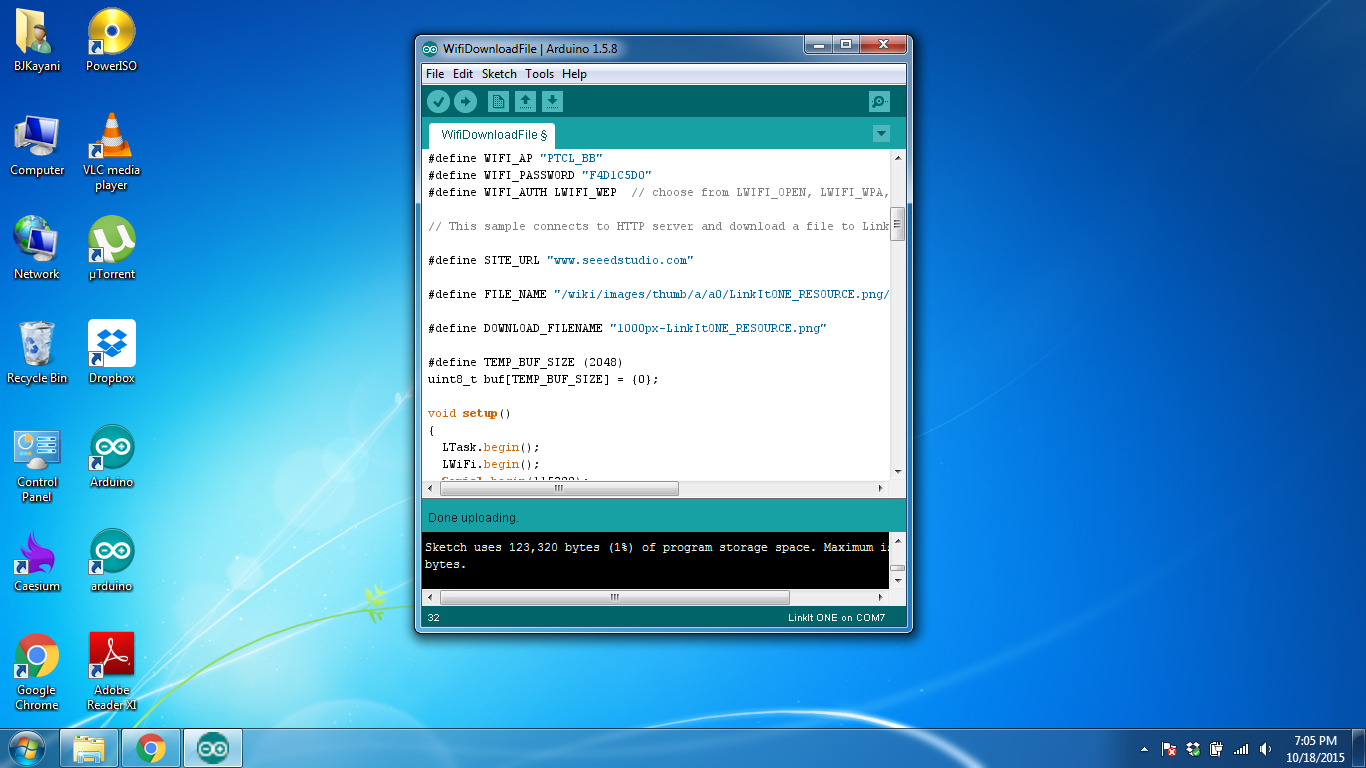Click the Chrome icon on the taskbar
The height and width of the screenshot is (768, 1366).
tap(151, 748)
